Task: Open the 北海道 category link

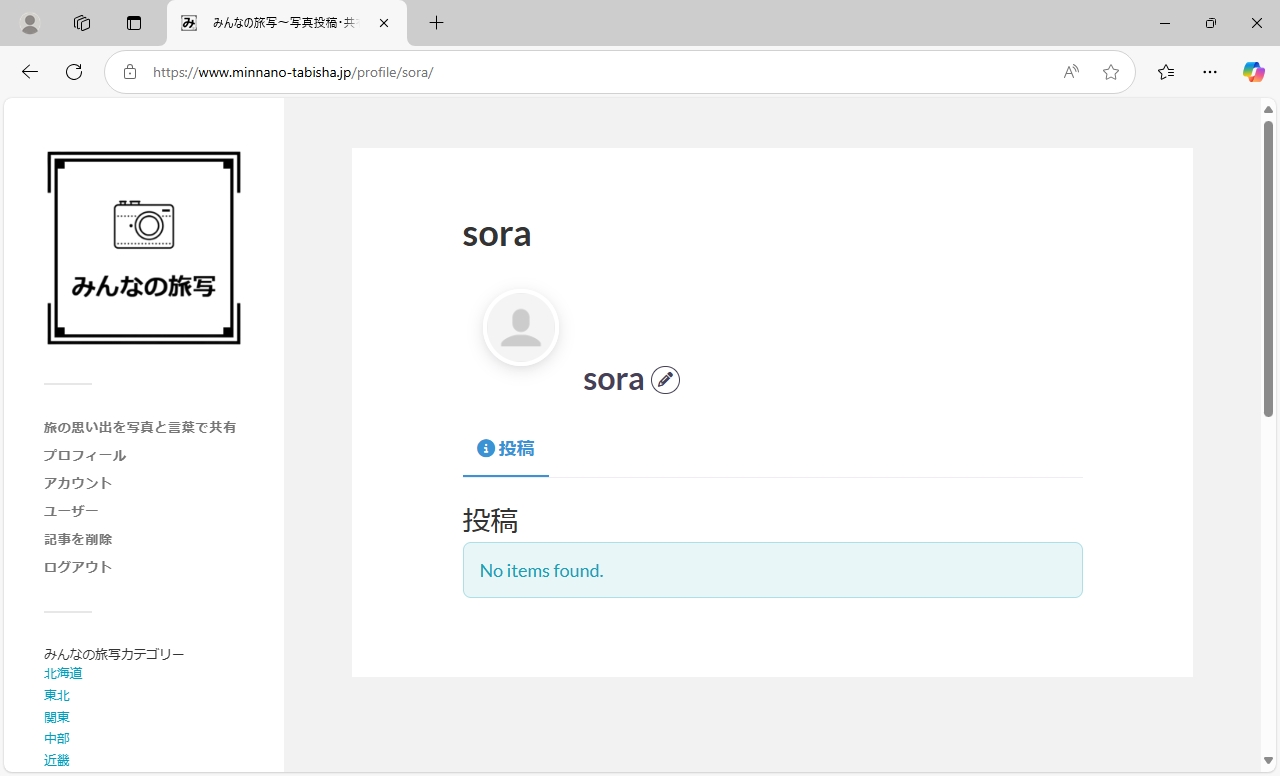Action: pyautogui.click(x=63, y=674)
